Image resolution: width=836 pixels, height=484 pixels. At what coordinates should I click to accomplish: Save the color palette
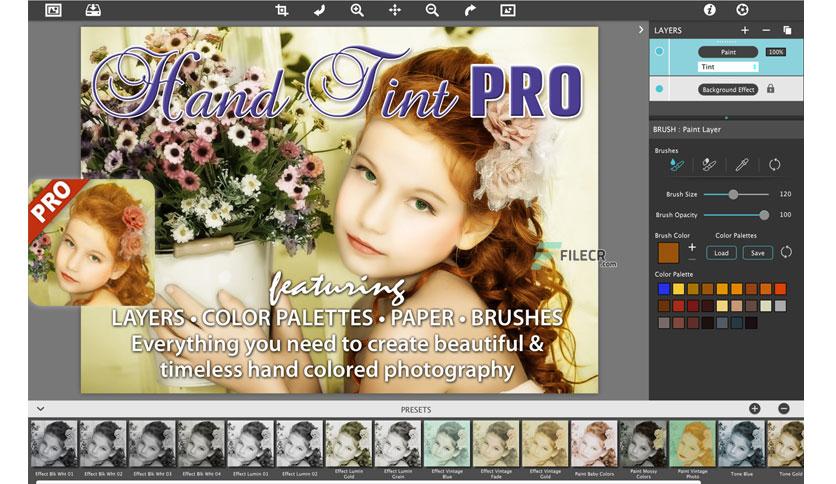pos(758,253)
